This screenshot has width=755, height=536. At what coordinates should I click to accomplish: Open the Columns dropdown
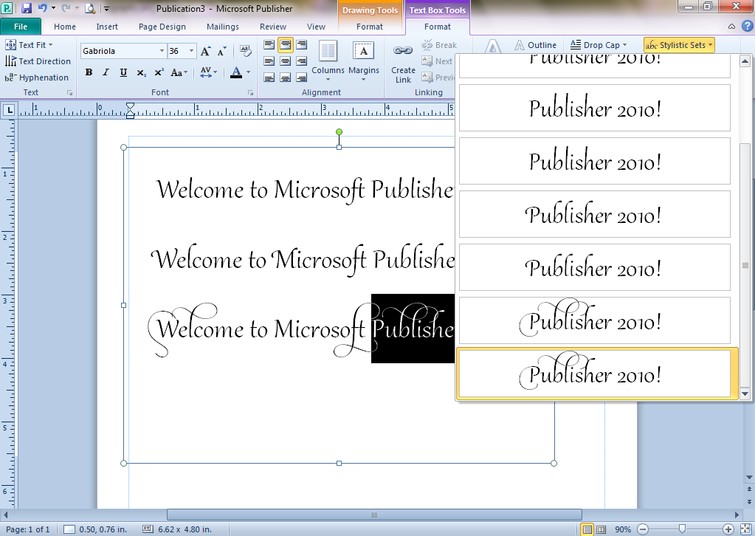point(328,62)
